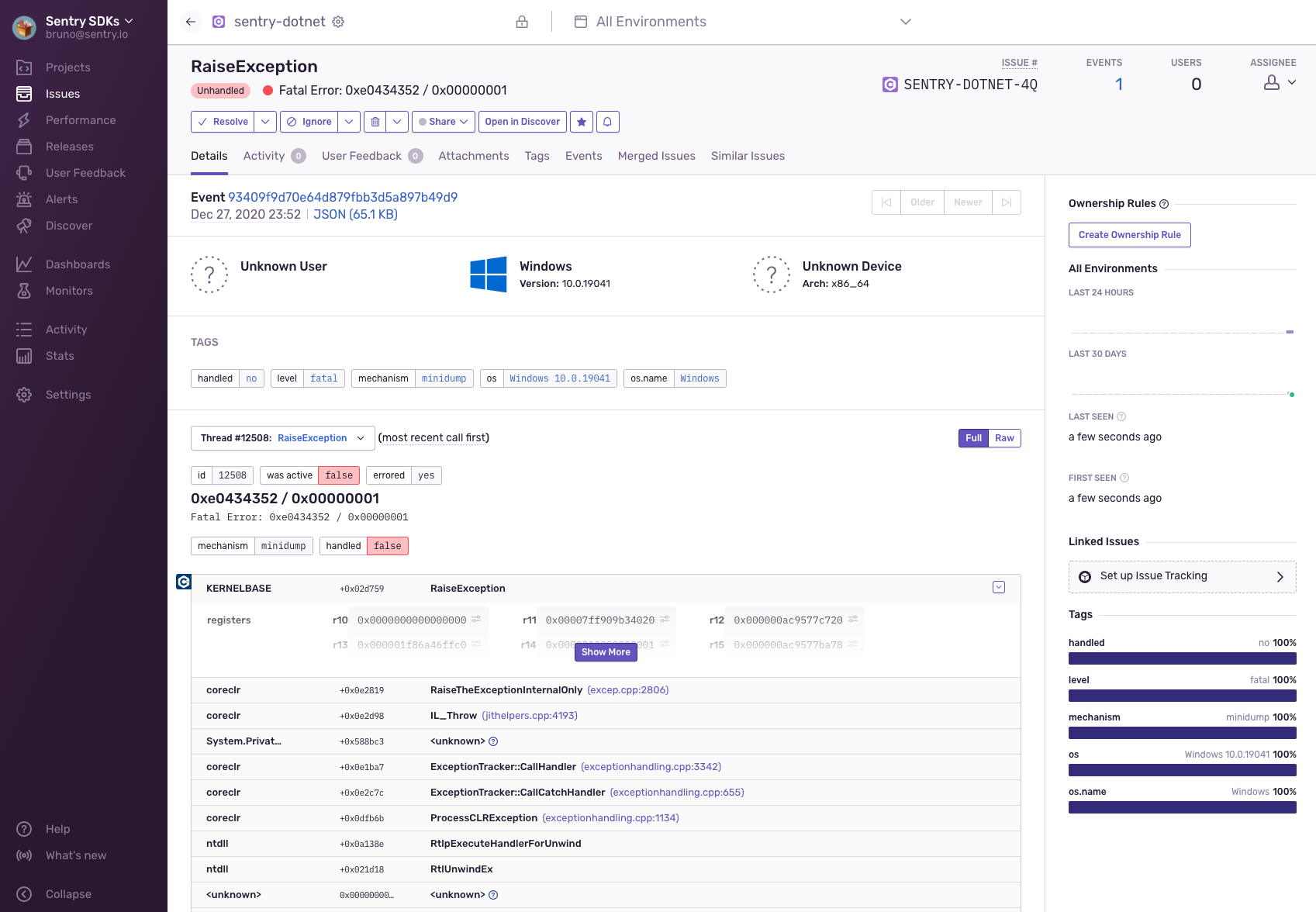Image resolution: width=1316 pixels, height=912 pixels.
Task: Open the Monitors section
Action: pos(69,291)
